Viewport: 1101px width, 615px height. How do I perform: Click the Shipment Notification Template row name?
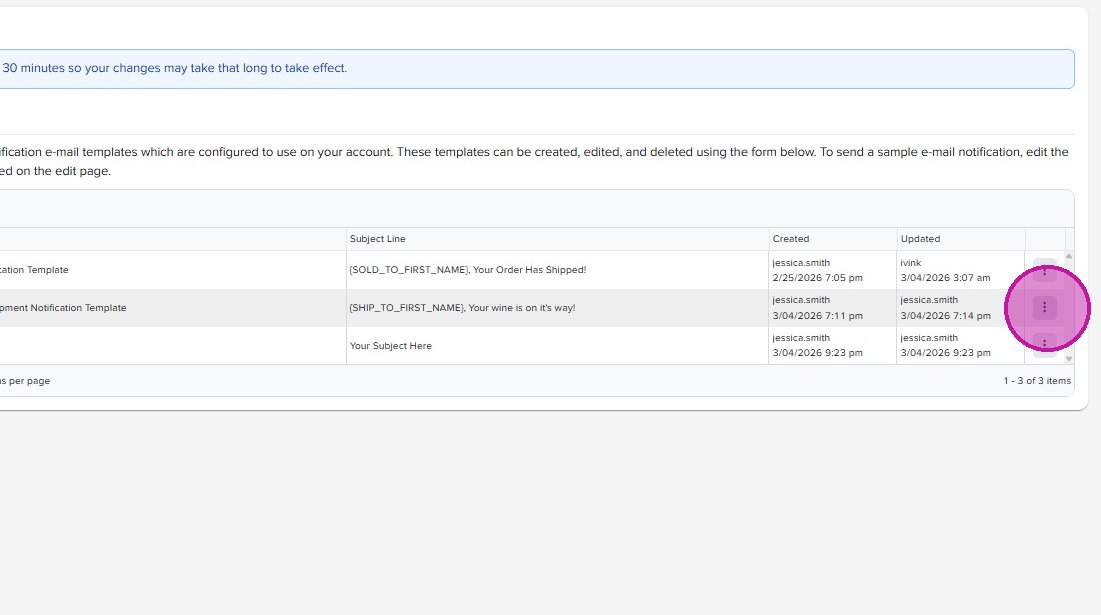(x=63, y=308)
